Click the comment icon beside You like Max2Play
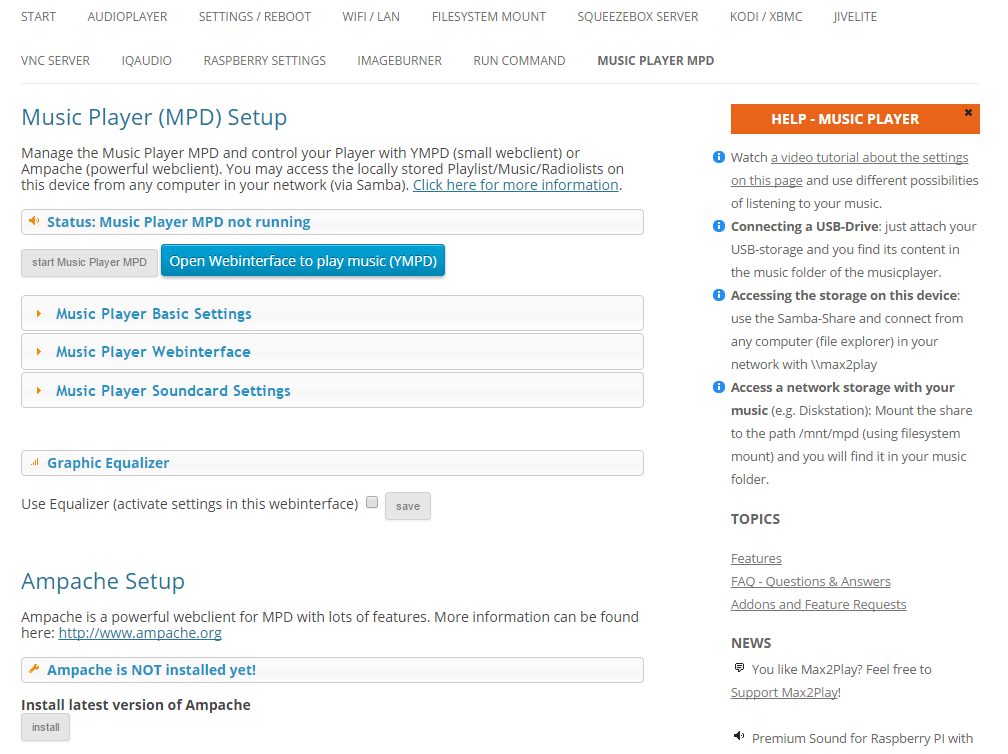1008x754 pixels. point(739,668)
